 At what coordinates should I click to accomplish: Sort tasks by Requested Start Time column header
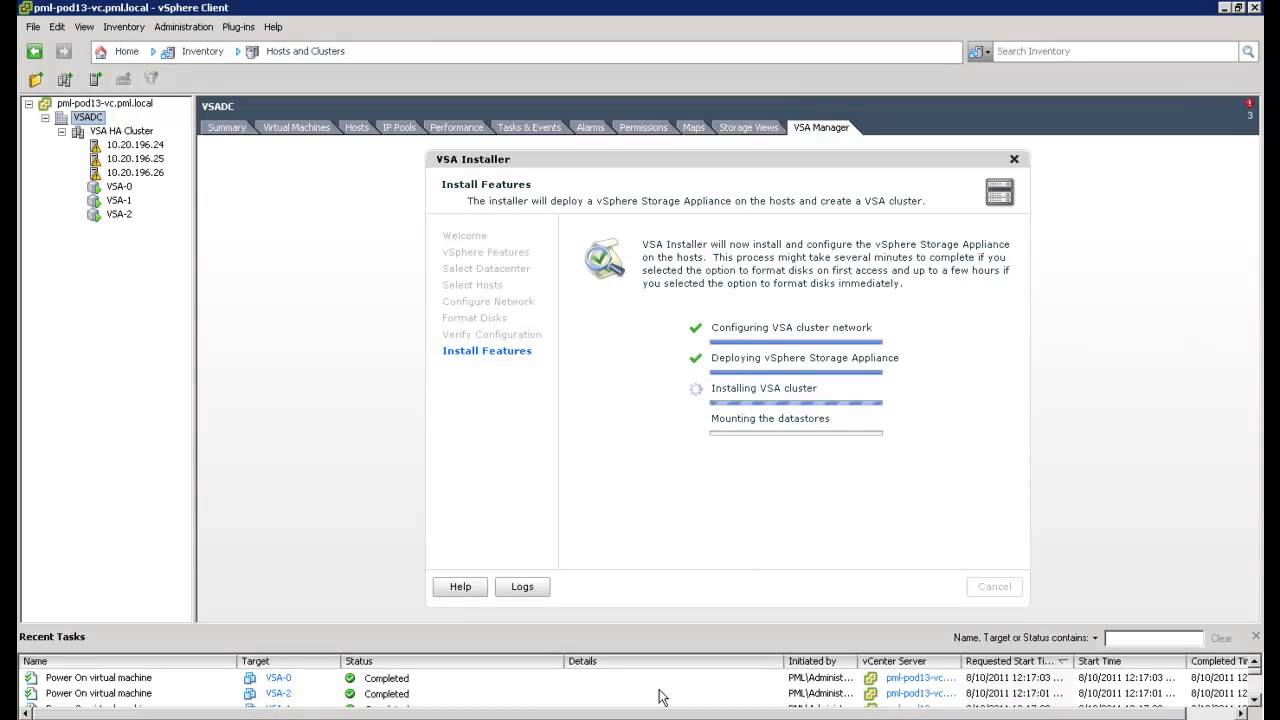point(1017,661)
